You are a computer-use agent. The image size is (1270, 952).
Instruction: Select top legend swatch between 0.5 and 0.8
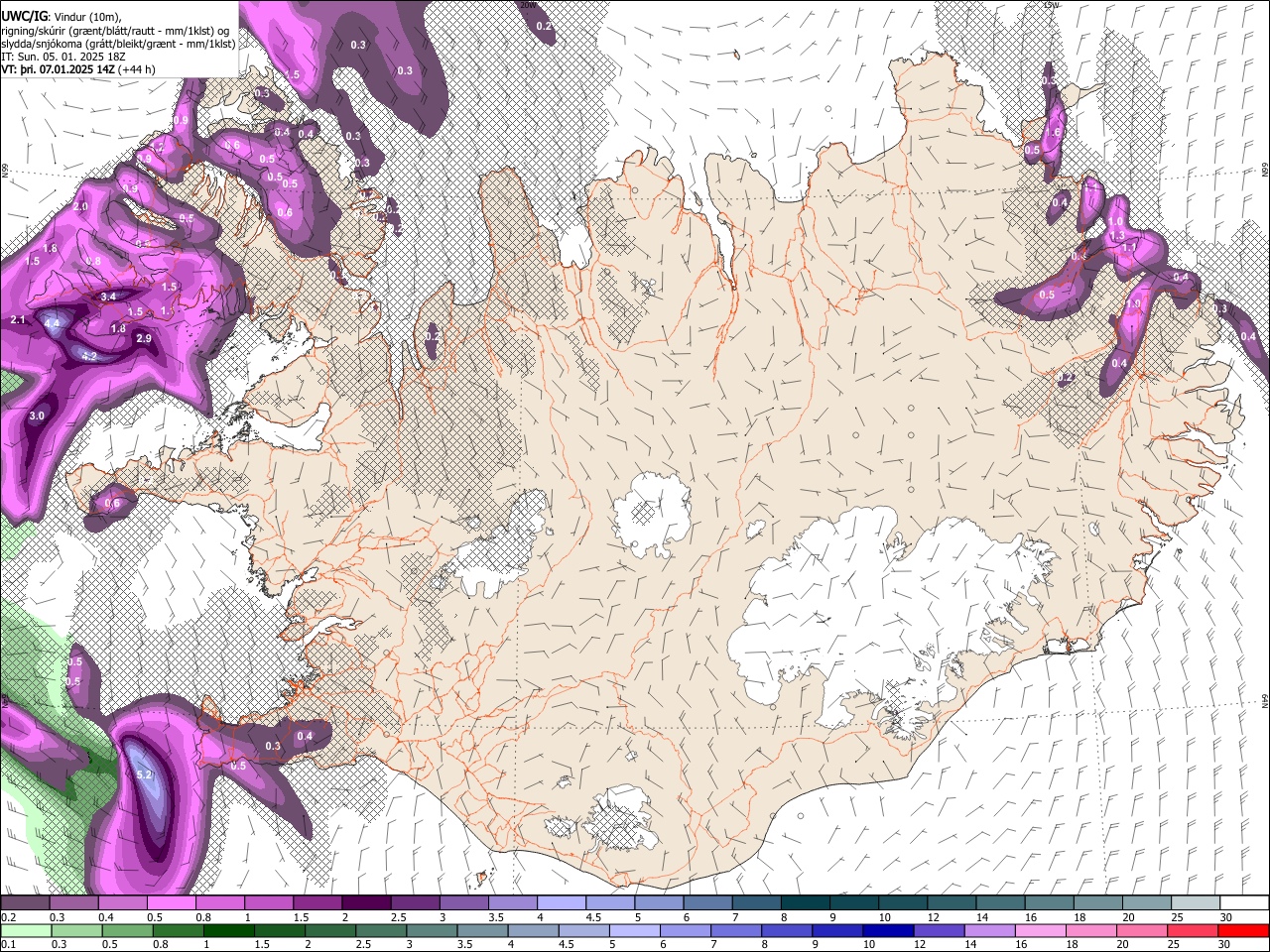[171, 903]
